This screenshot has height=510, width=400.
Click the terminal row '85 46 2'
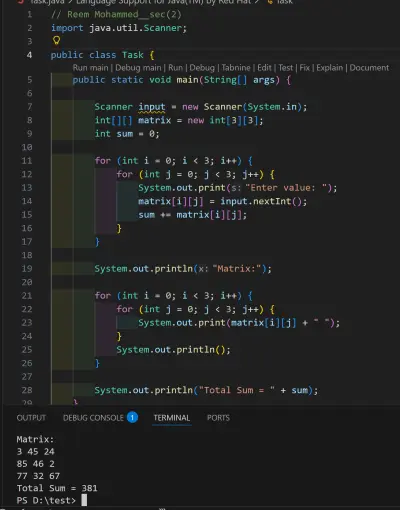pos(36,464)
